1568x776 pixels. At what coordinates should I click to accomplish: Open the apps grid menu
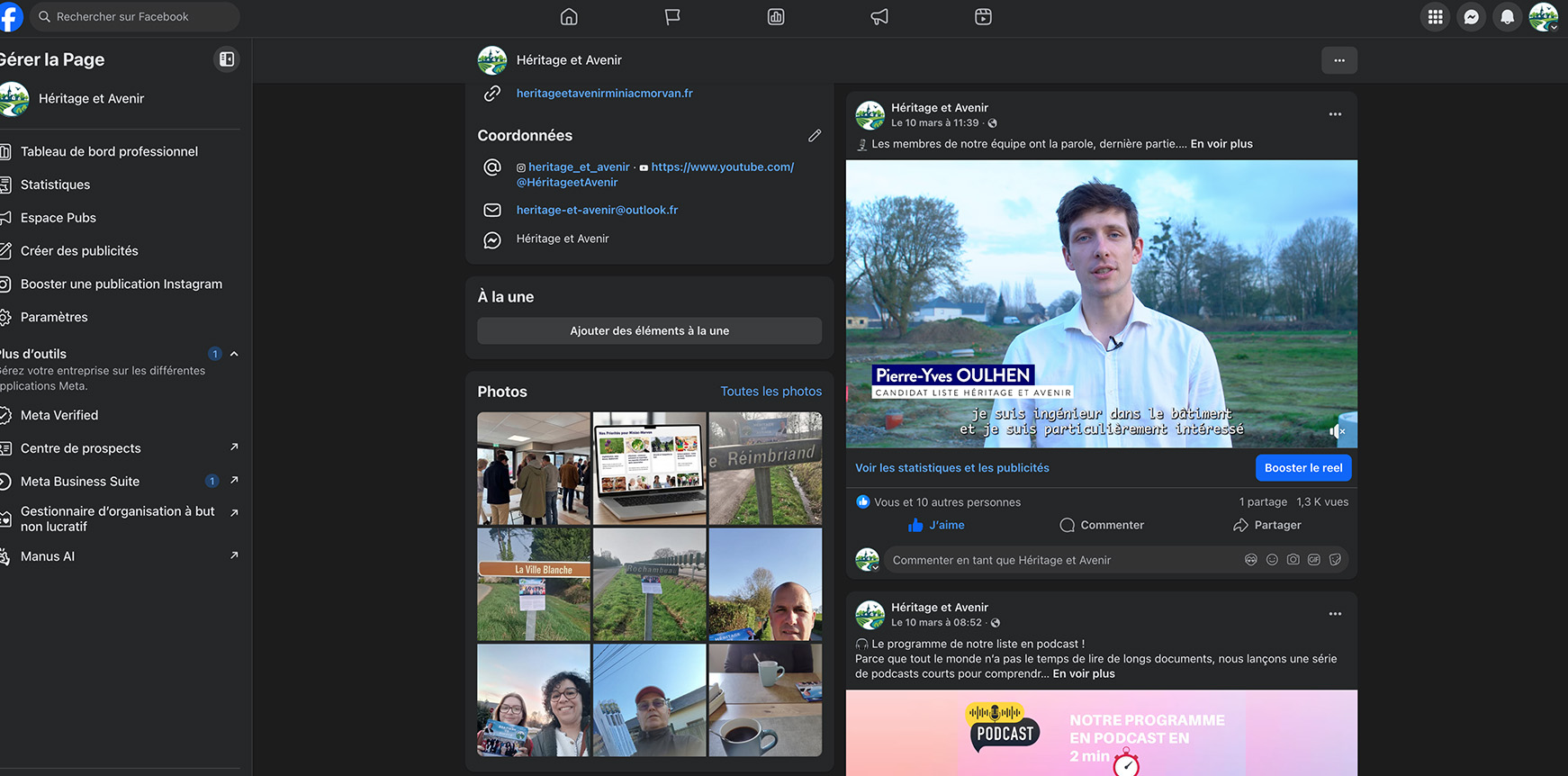tap(1435, 17)
